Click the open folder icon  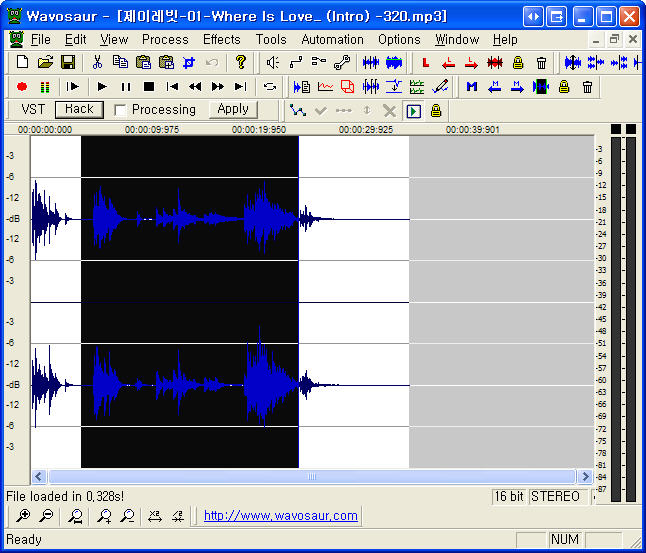tap(45, 62)
